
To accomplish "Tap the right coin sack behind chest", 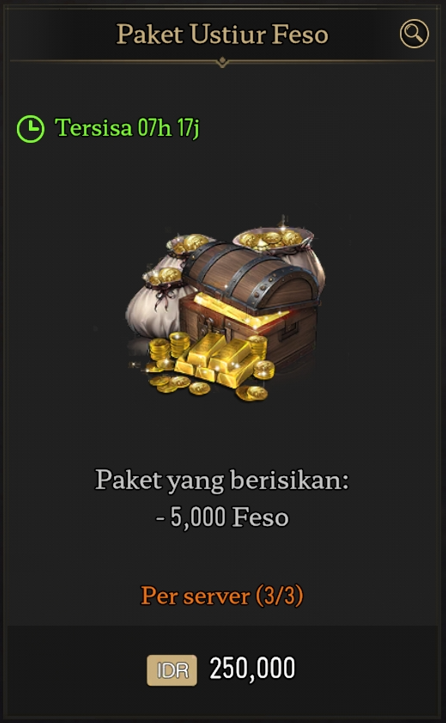I will pos(284,249).
